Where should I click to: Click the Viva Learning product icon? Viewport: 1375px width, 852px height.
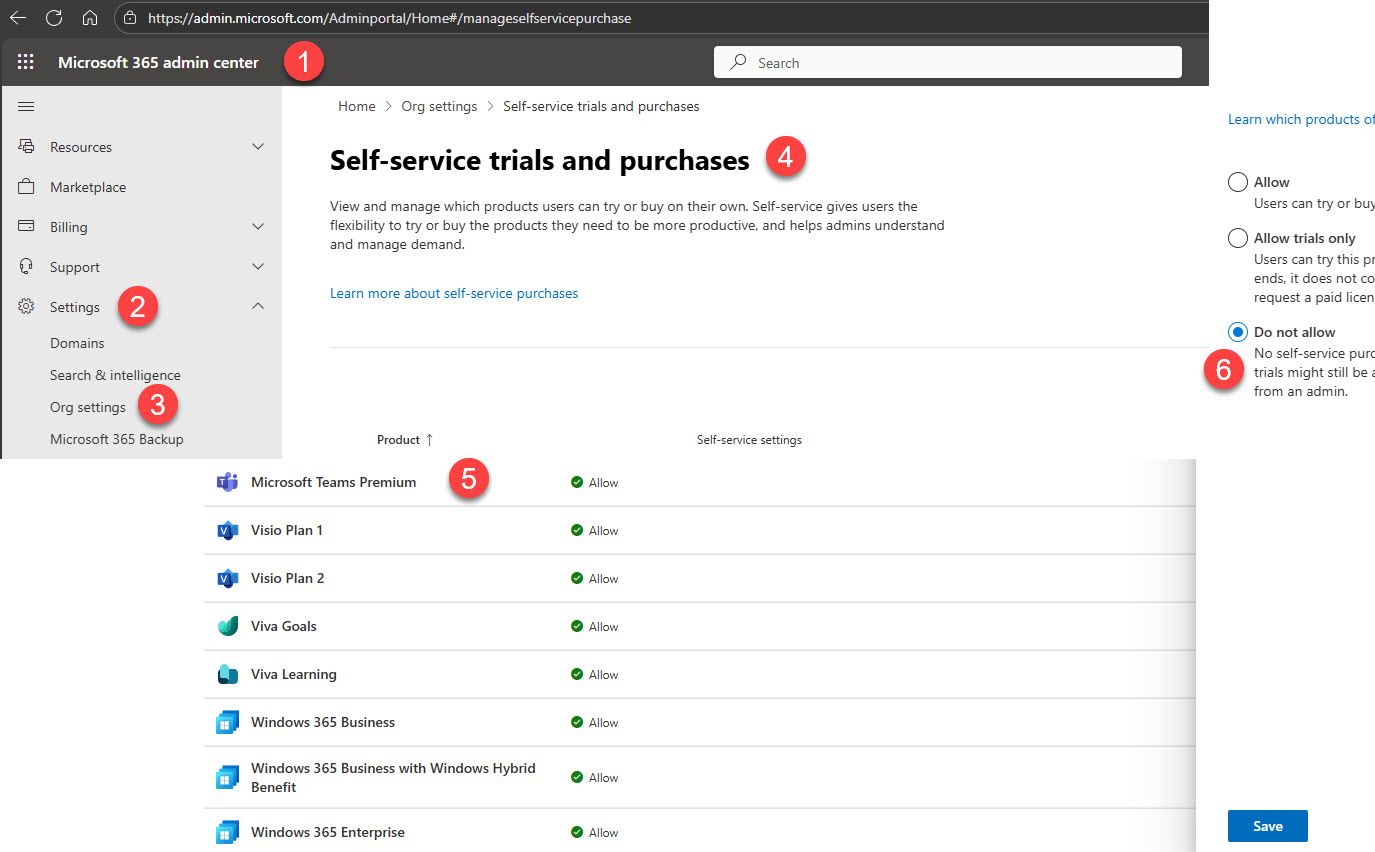pos(227,674)
